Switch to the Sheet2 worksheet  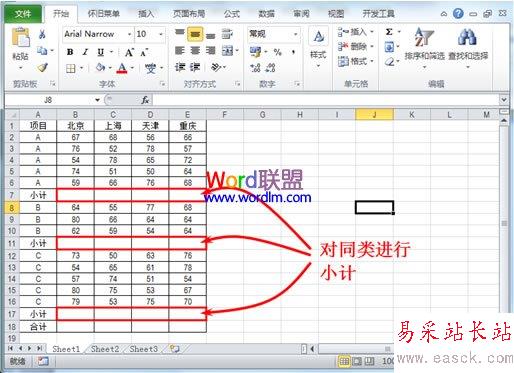click(x=105, y=349)
